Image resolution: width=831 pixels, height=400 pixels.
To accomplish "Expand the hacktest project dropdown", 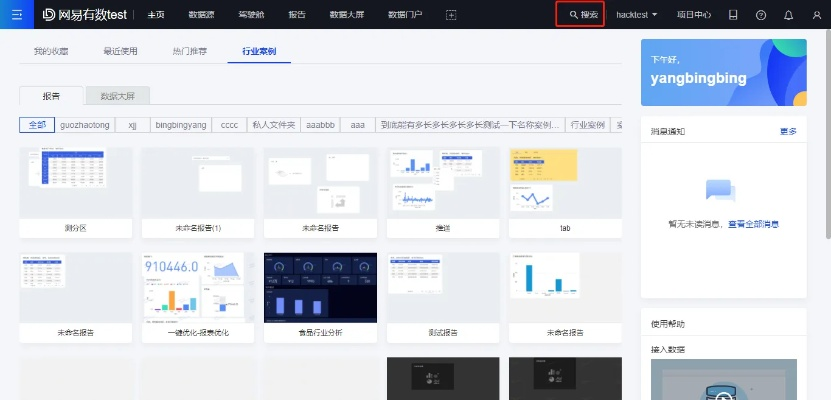I will pos(637,15).
